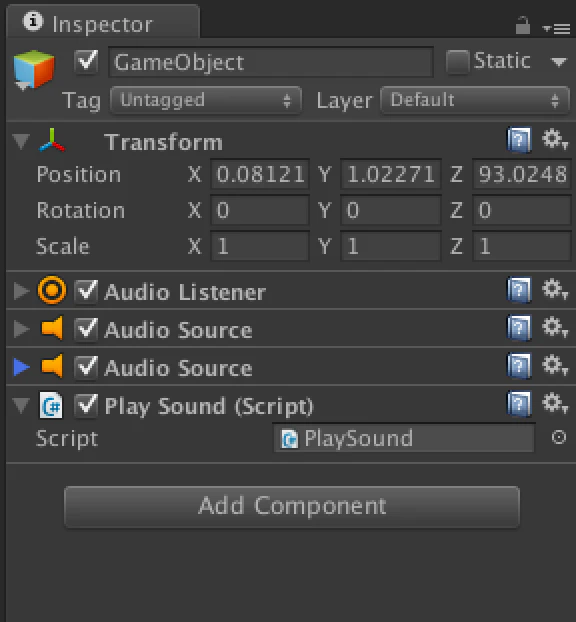Open second Audio Source gear menu

pyautogui.click(x=555, y=365)
